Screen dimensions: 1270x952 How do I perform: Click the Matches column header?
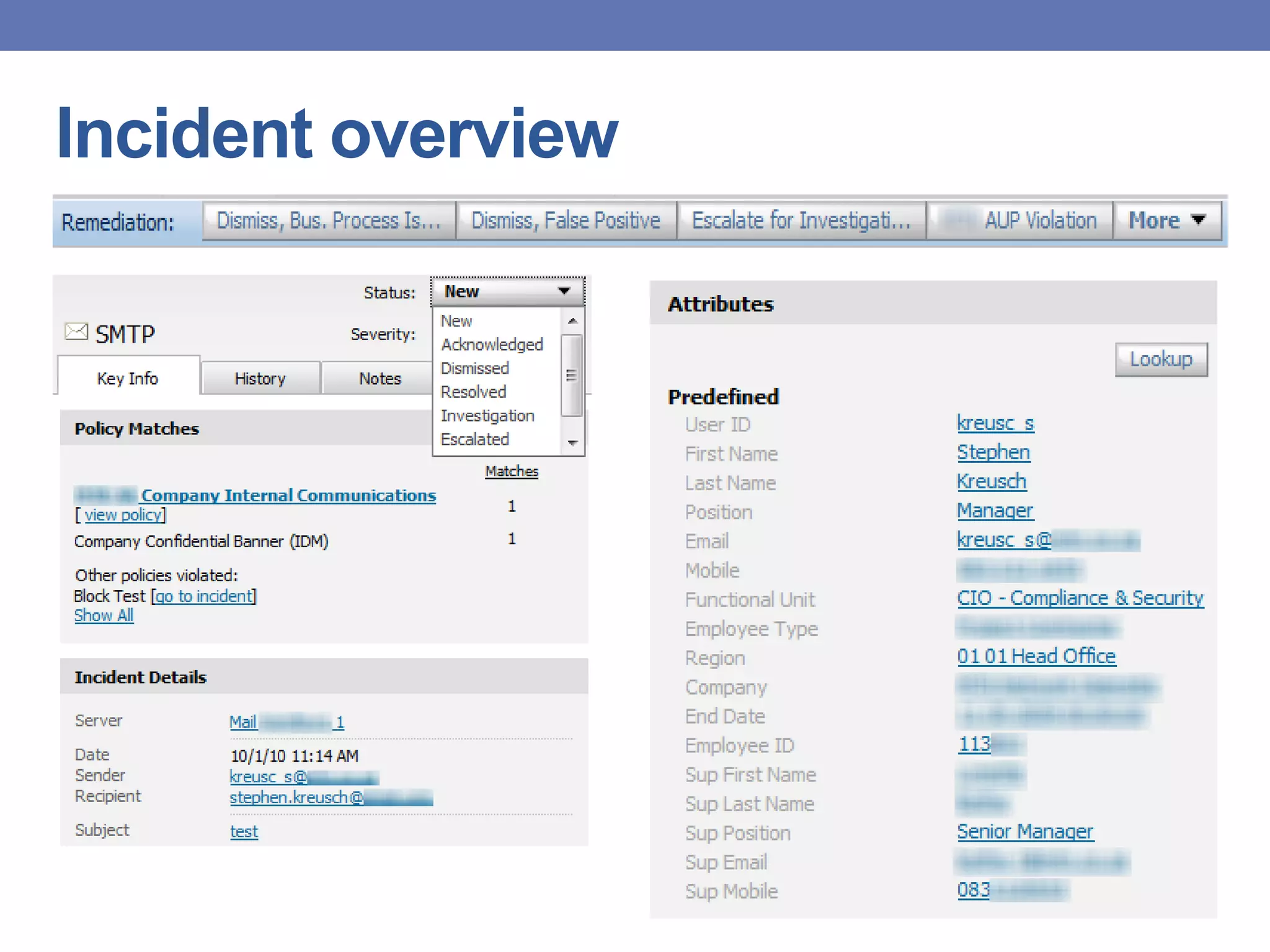(512, 471)
